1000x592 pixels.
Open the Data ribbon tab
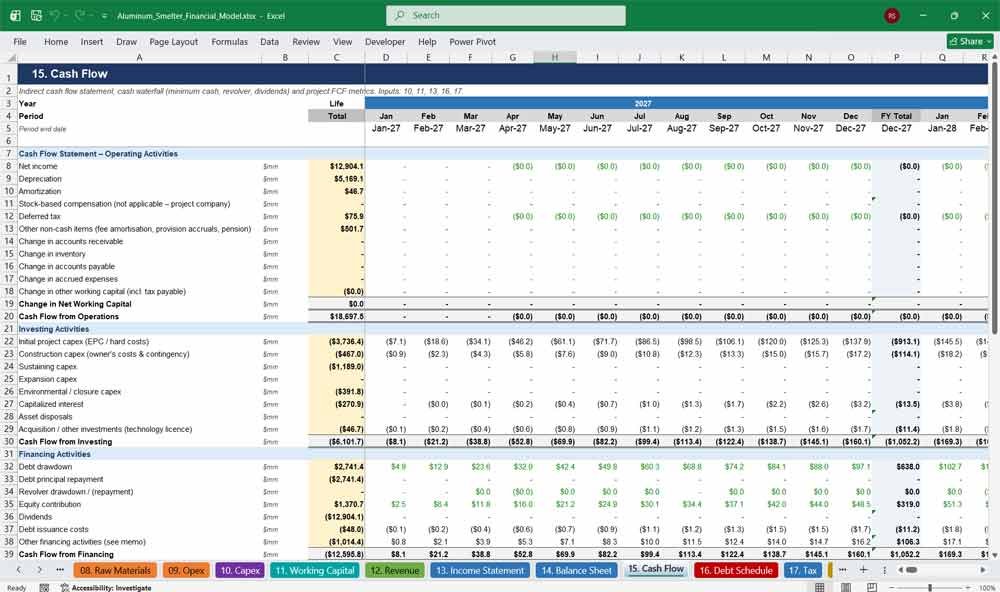point(269,41)
